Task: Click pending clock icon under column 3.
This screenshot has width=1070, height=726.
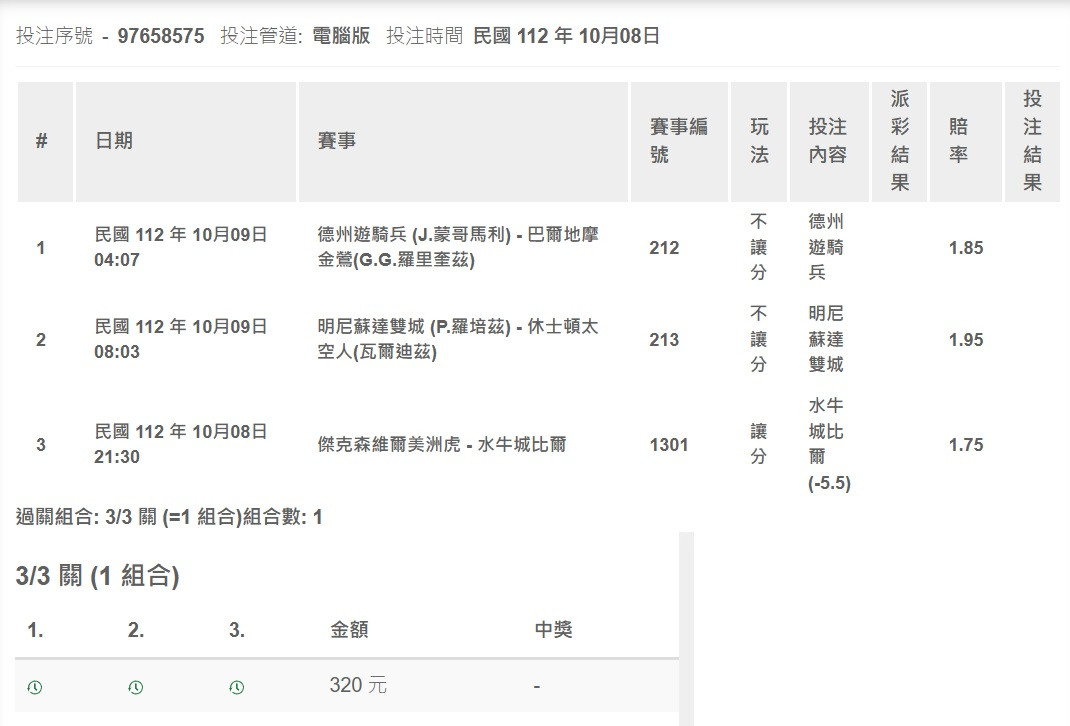Action: tap(237, 687)
